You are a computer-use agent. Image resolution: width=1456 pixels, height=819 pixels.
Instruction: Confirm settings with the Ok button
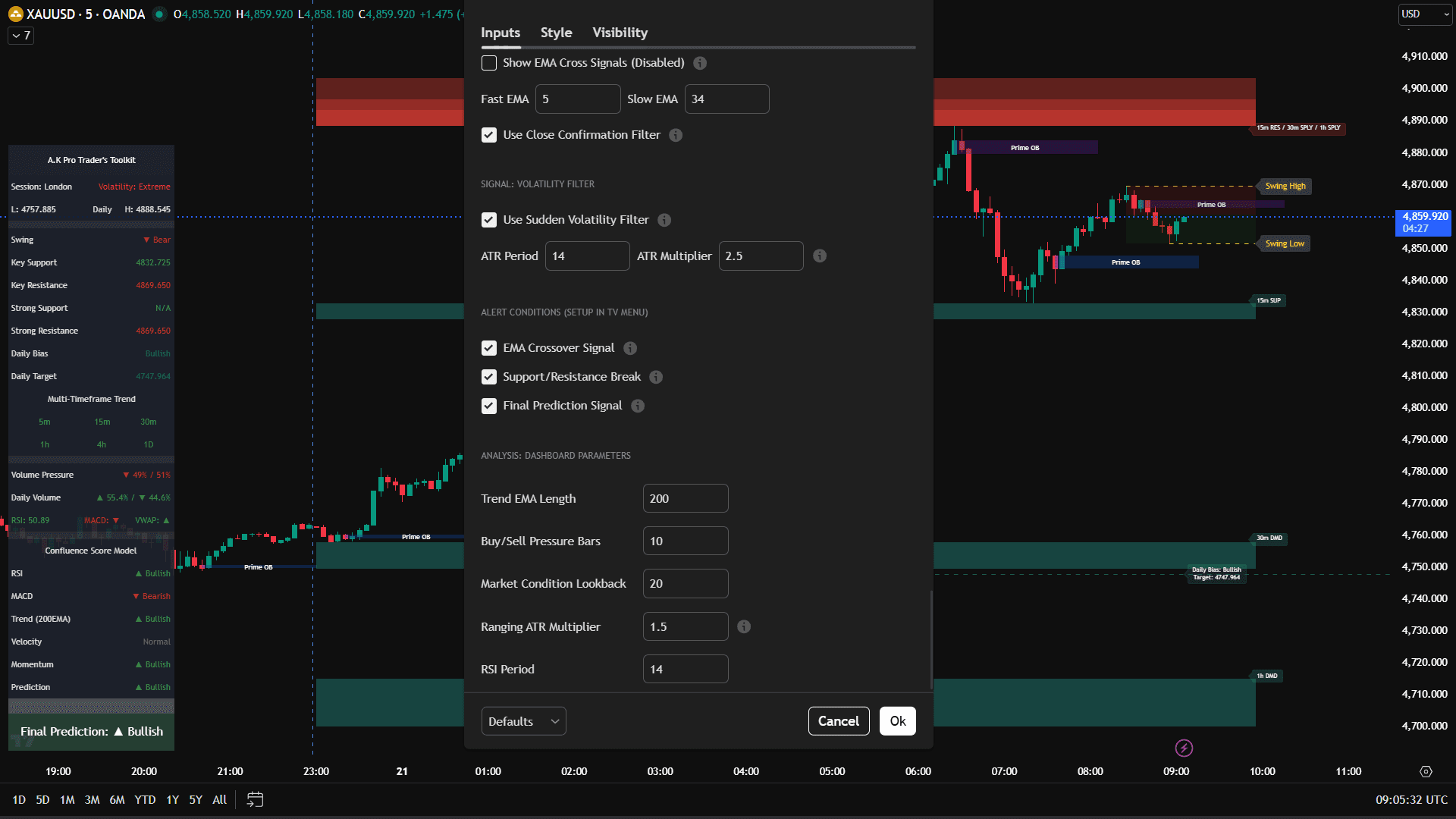(897, 721)
